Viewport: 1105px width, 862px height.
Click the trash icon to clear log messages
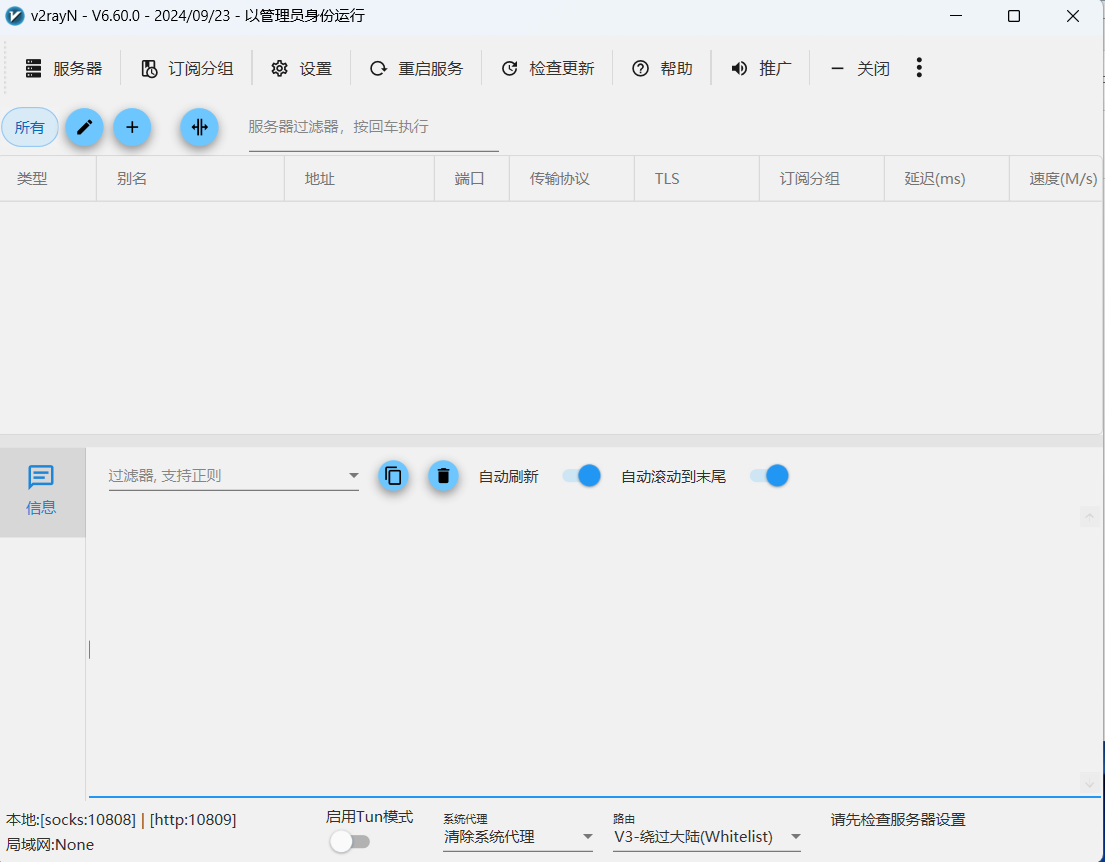pyautogui.click(x=443, y=476)
